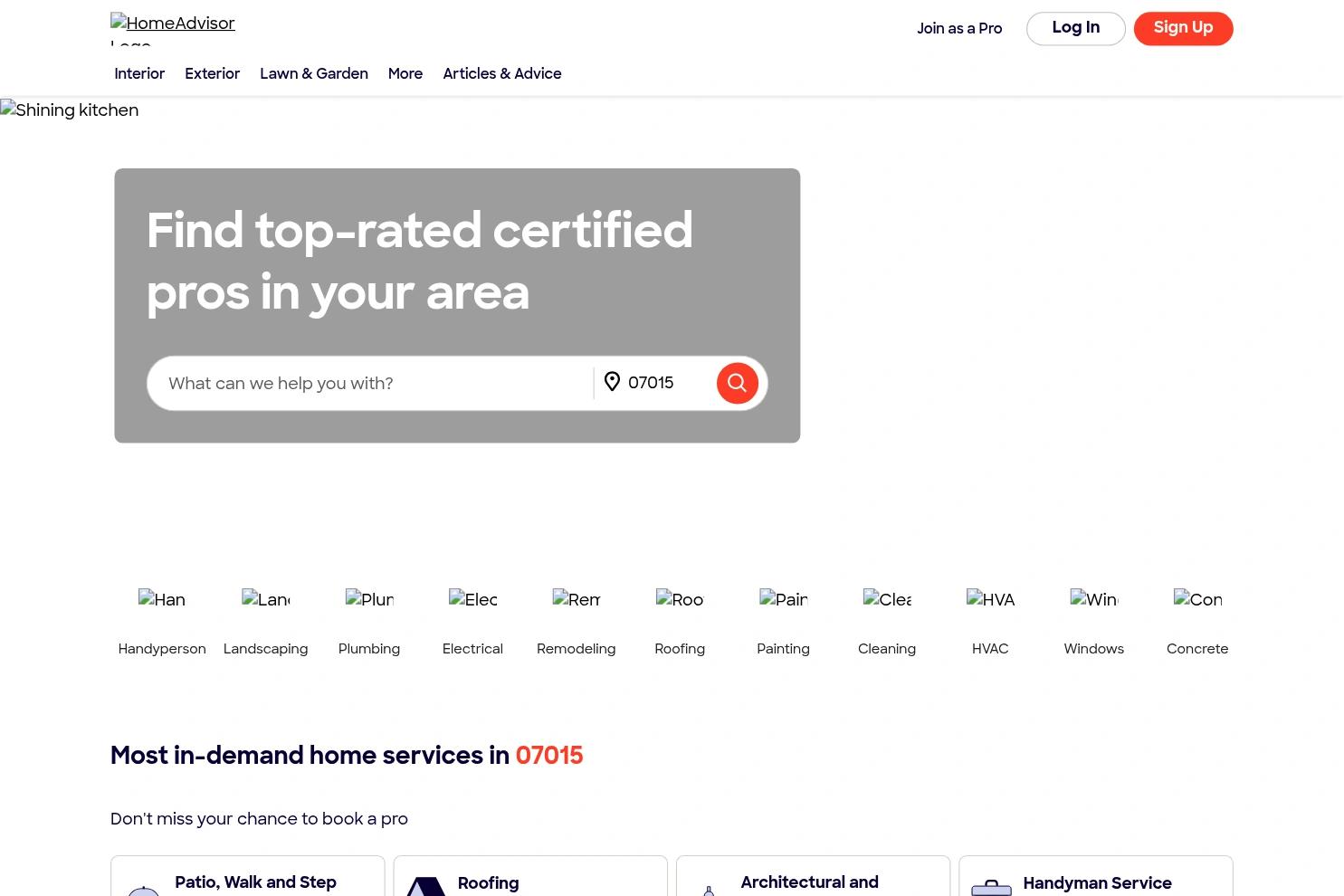This screenshot has width=1344, height=896.
Task: Click the Log In button
Action: (1076, 28)
